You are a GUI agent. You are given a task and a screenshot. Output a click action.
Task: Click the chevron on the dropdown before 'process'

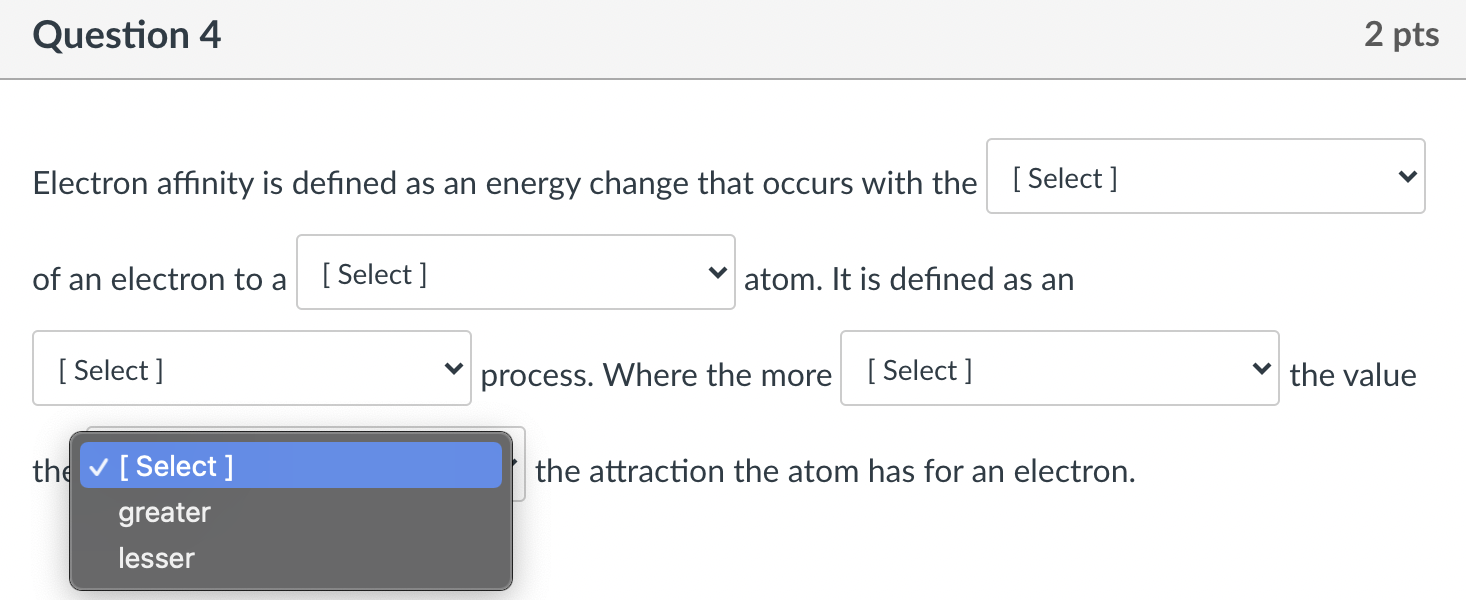(453, 368)
